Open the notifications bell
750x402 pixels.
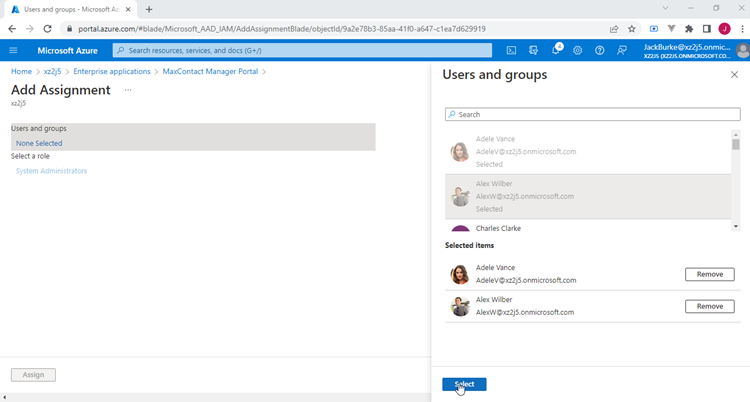556,50
